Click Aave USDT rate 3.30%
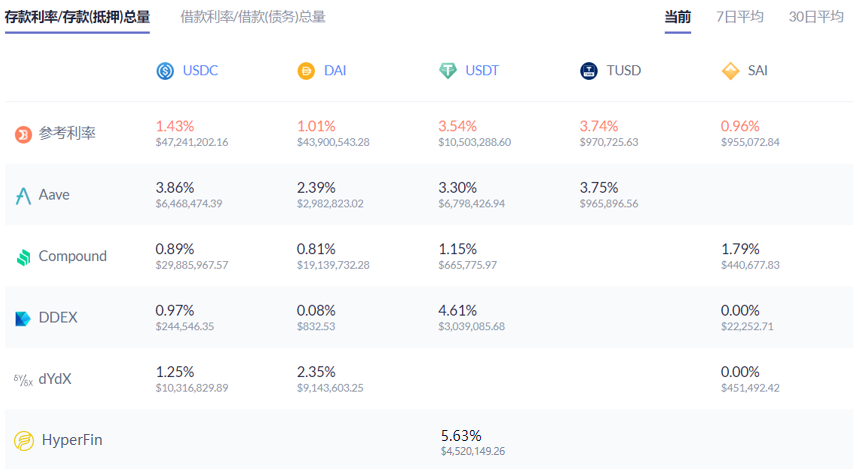 click(x=458, y=188)
